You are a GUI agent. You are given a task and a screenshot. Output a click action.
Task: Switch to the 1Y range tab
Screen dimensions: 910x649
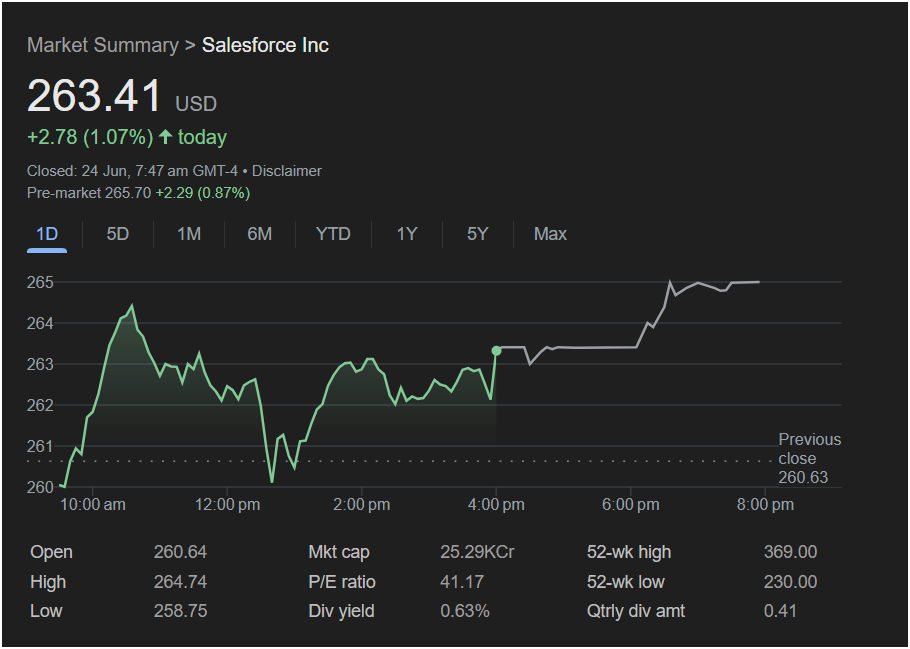coord(407,234)
